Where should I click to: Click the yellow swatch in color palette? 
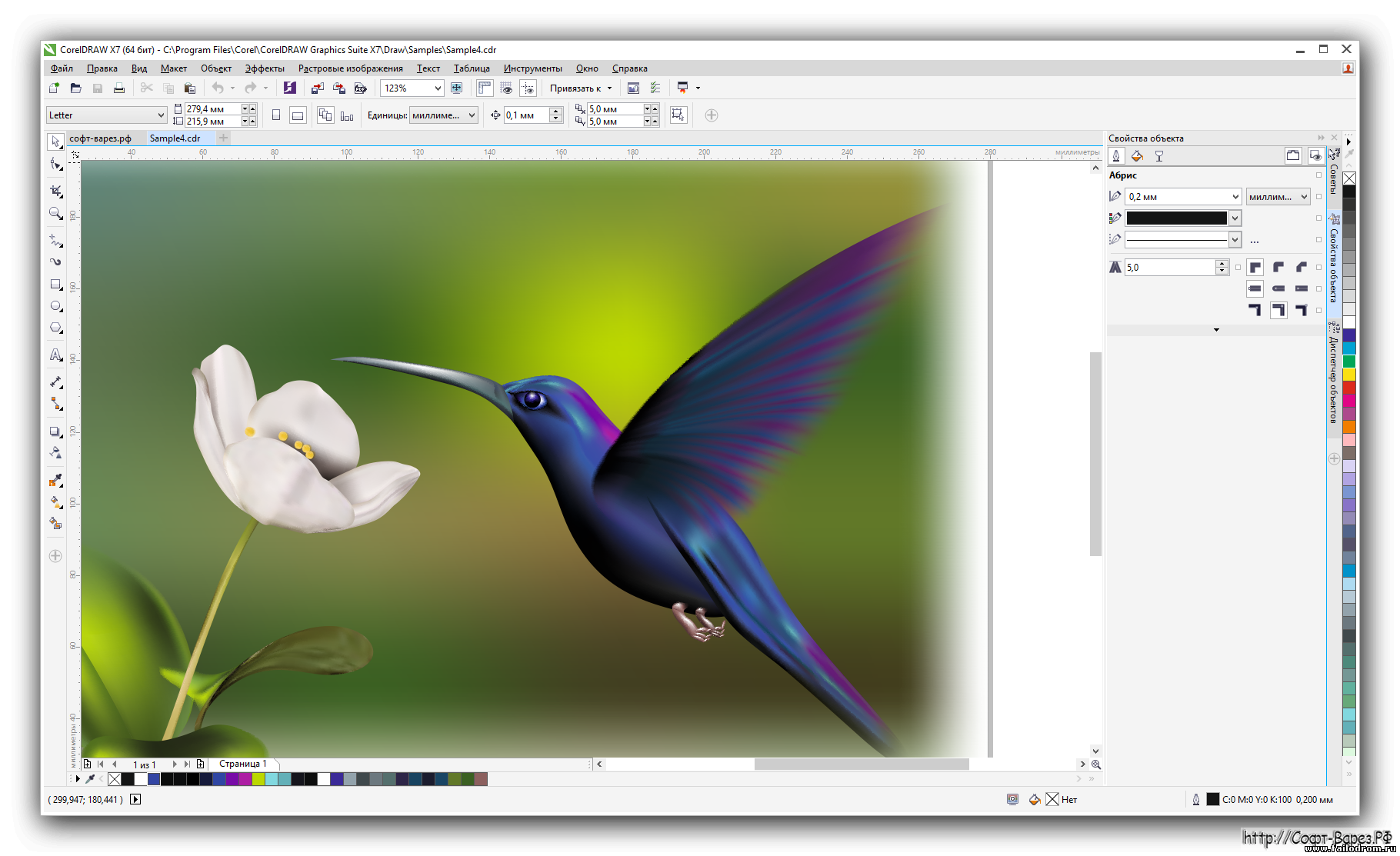1349,375
